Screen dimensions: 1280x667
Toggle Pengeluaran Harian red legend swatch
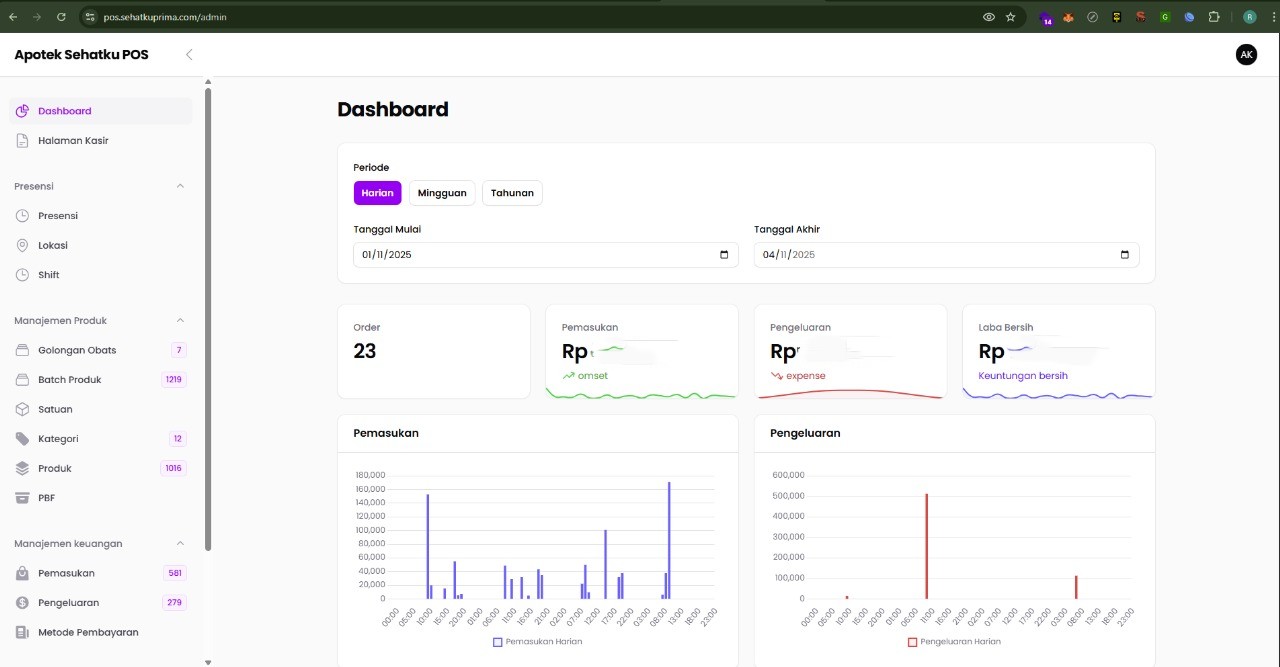912,641
